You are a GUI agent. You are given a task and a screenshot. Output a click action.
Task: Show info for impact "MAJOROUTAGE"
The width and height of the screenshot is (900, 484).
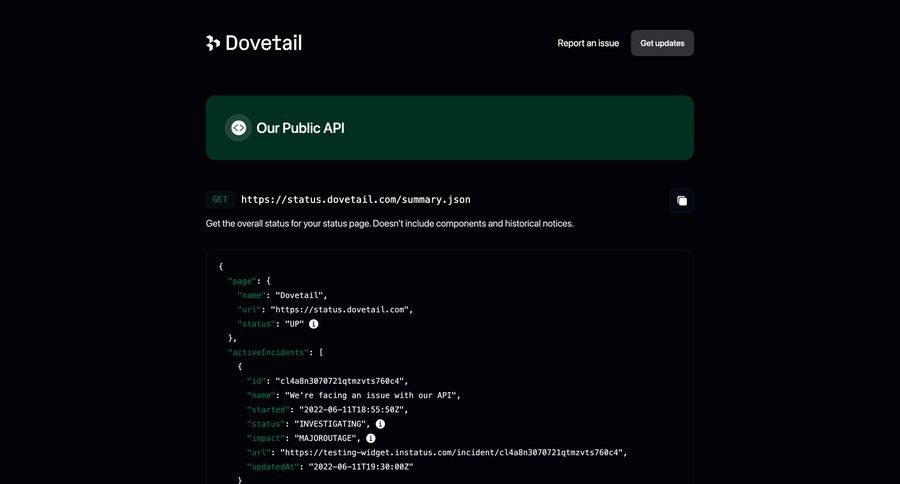371,438
